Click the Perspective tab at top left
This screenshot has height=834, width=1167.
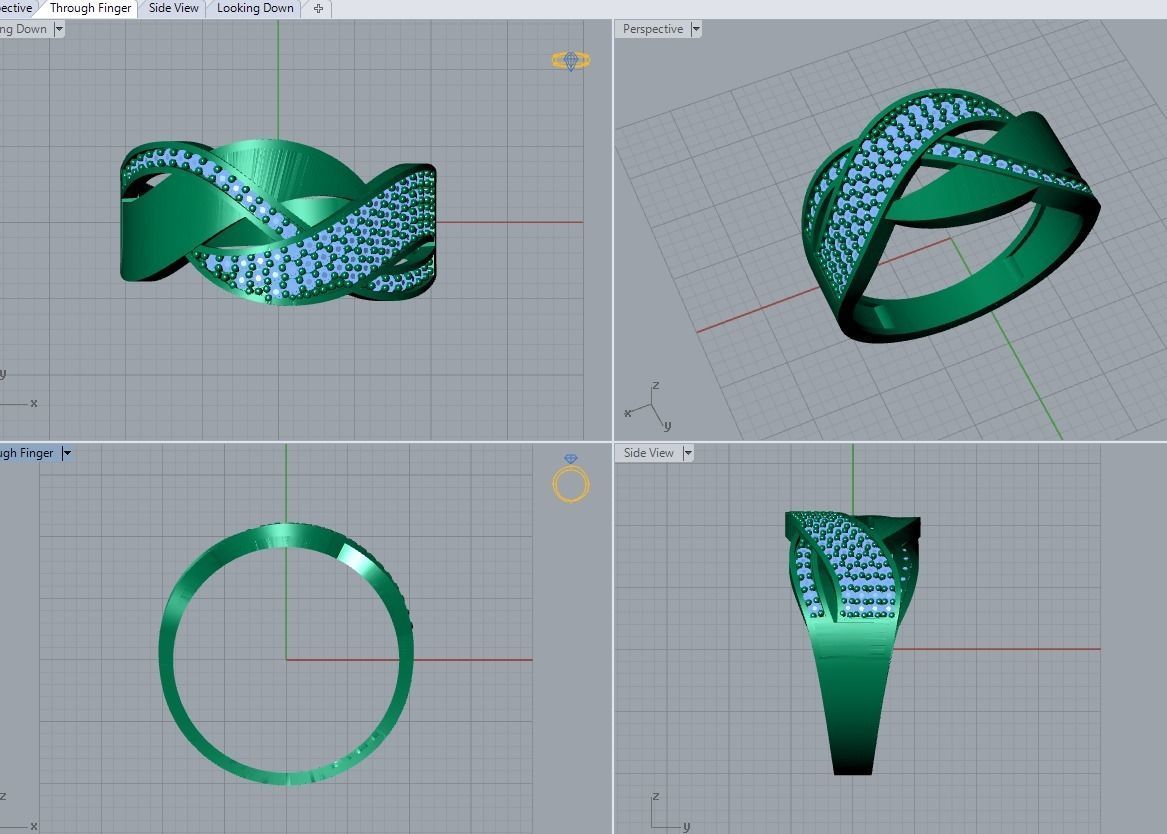[x=16, y=8]
